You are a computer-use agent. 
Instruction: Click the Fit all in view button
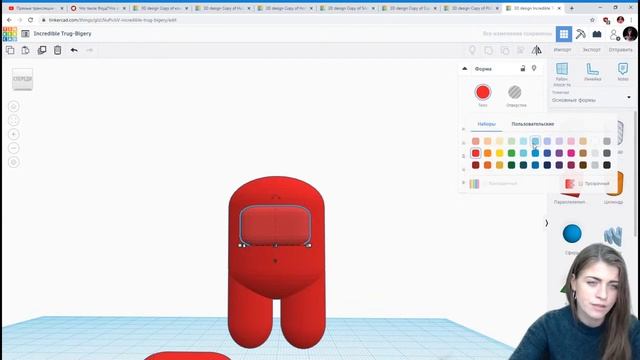click(13, 120)
